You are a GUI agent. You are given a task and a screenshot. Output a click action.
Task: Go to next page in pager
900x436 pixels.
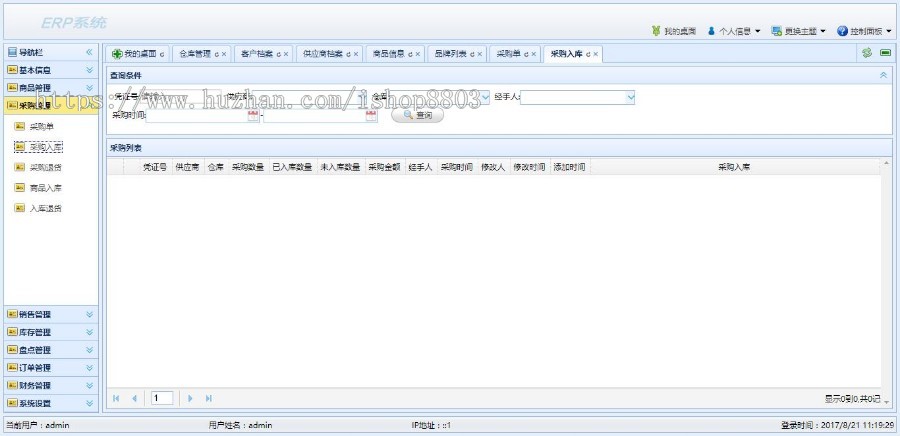click(x=190, y=398)
